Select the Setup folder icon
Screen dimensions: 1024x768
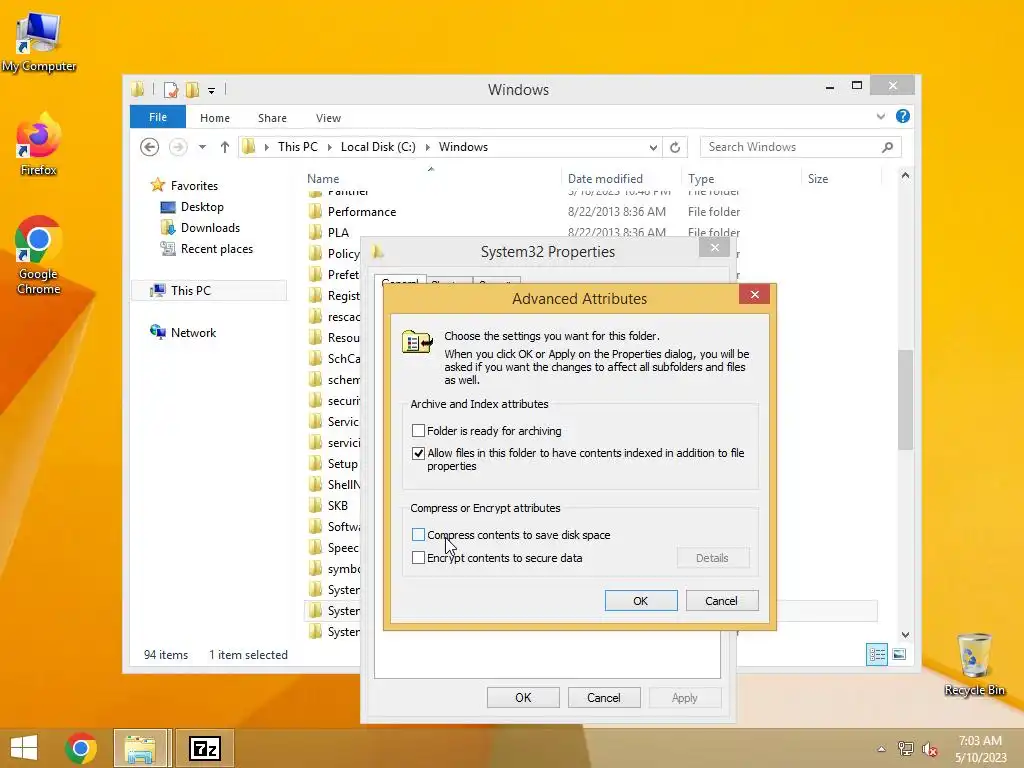315,464
